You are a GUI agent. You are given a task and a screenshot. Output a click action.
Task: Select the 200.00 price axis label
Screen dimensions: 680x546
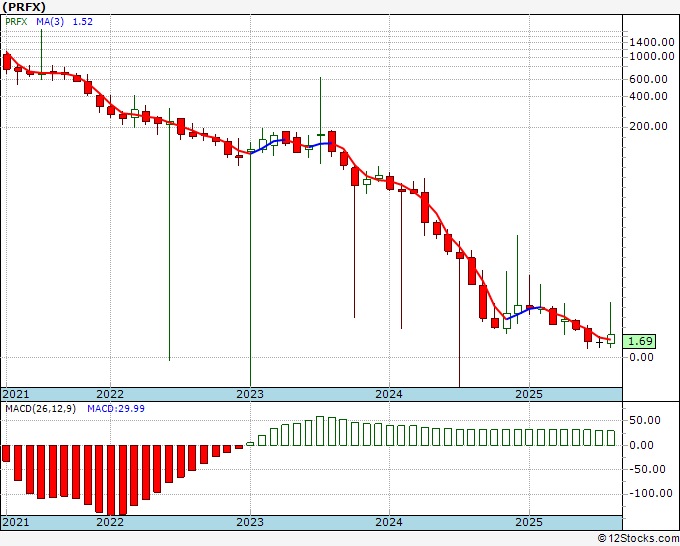click(x=648, y=126)
